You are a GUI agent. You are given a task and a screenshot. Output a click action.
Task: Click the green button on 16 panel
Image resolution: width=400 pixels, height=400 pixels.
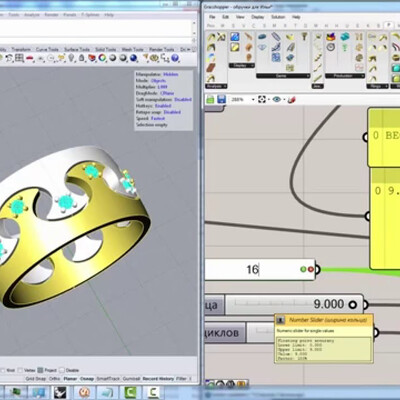click(303, 269)
